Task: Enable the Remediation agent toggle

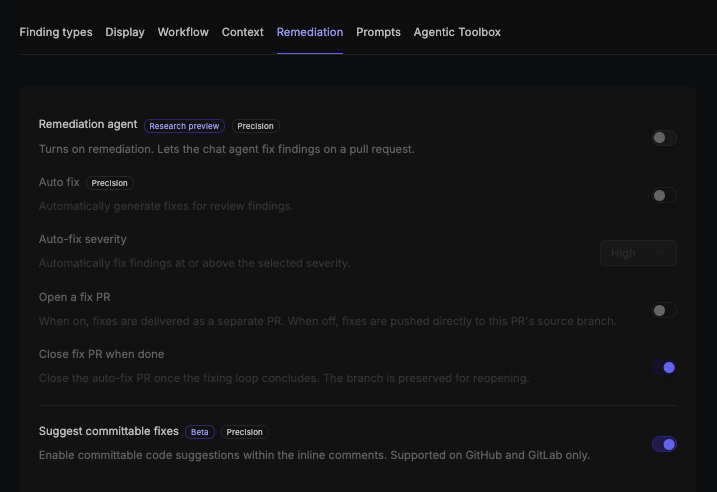Action: (664, 138)
